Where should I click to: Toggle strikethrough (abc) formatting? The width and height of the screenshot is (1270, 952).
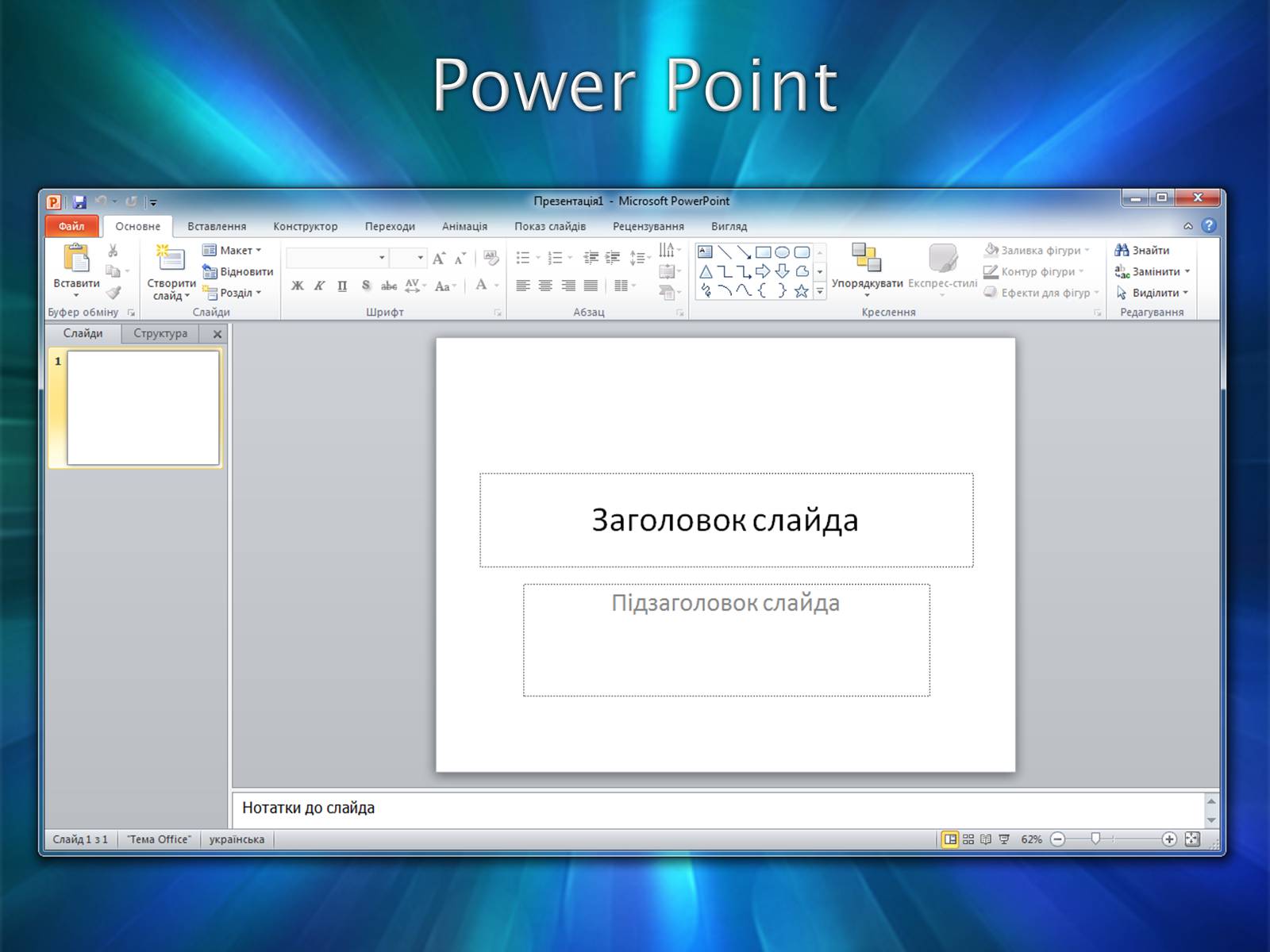[x=389, y=286]
